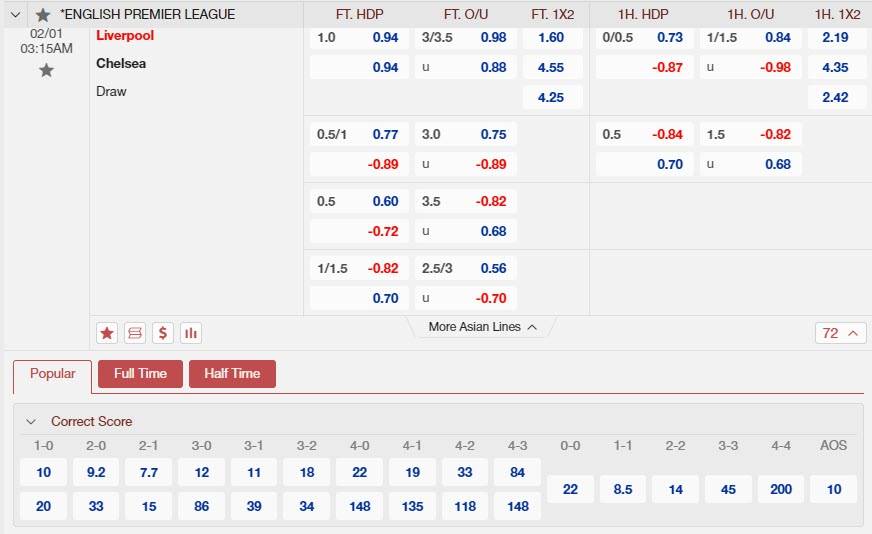Select the 1H 1X2 draw odds of 2.42
Screen dimensions: 872x534
coord(836,98)
